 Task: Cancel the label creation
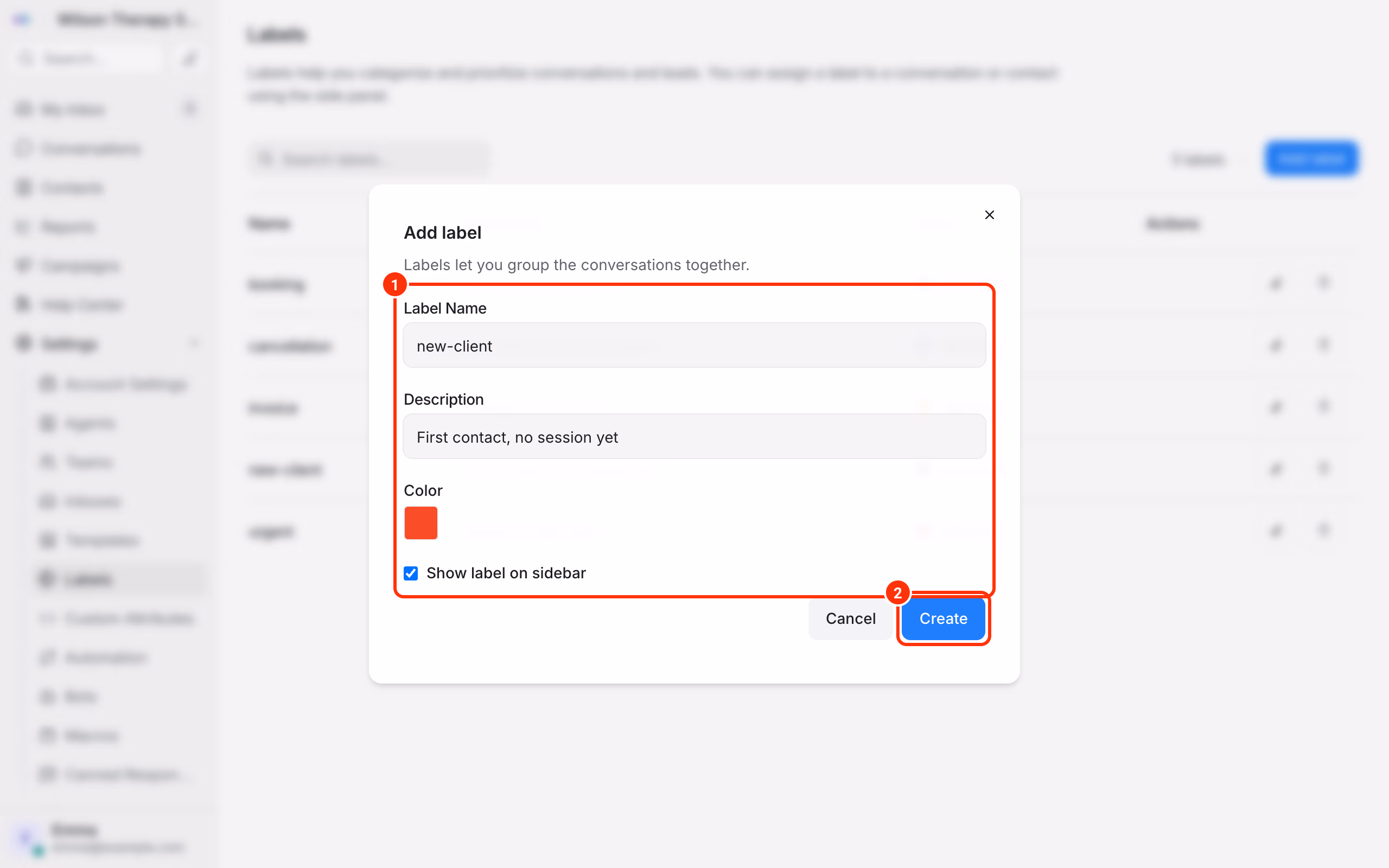pos(850,618)
